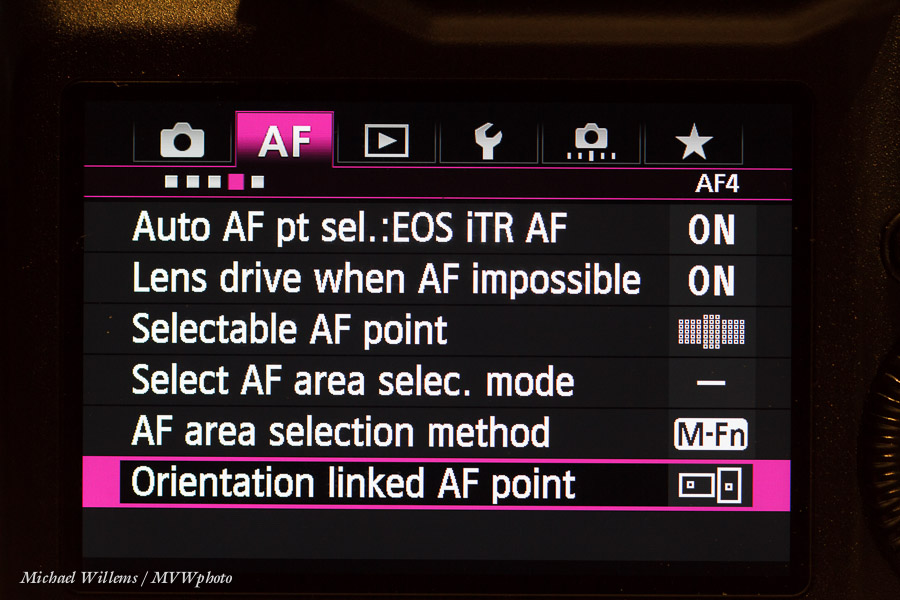The height and width of the screenshot is (600, 900).
Task: Open the Setup wrench tab
Action: coord(488,141)
